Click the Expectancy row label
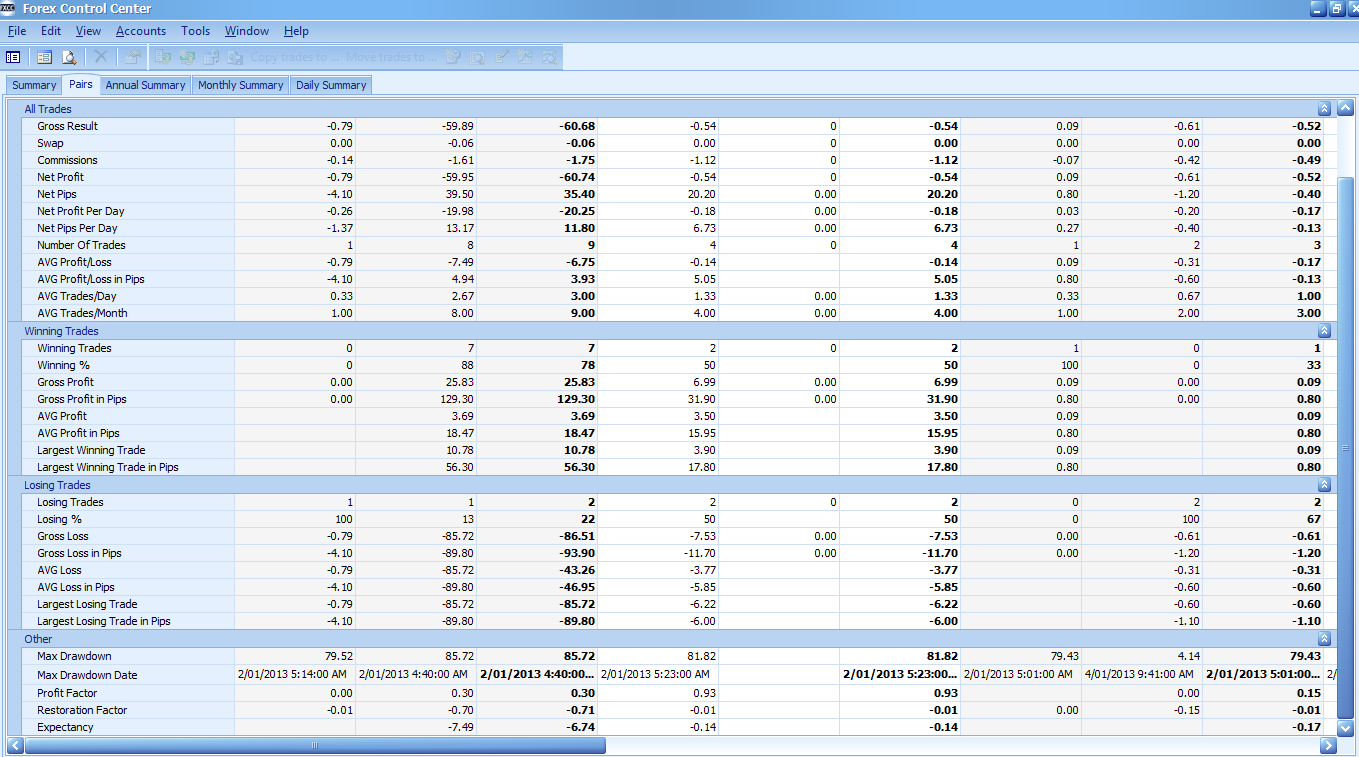The image size is (1359, 757). click(x=65, y=727)
